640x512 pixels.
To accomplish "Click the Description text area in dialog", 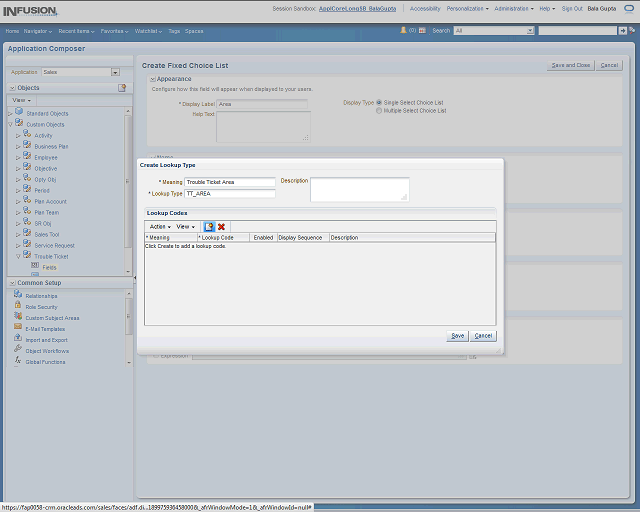I will point(359,189).
